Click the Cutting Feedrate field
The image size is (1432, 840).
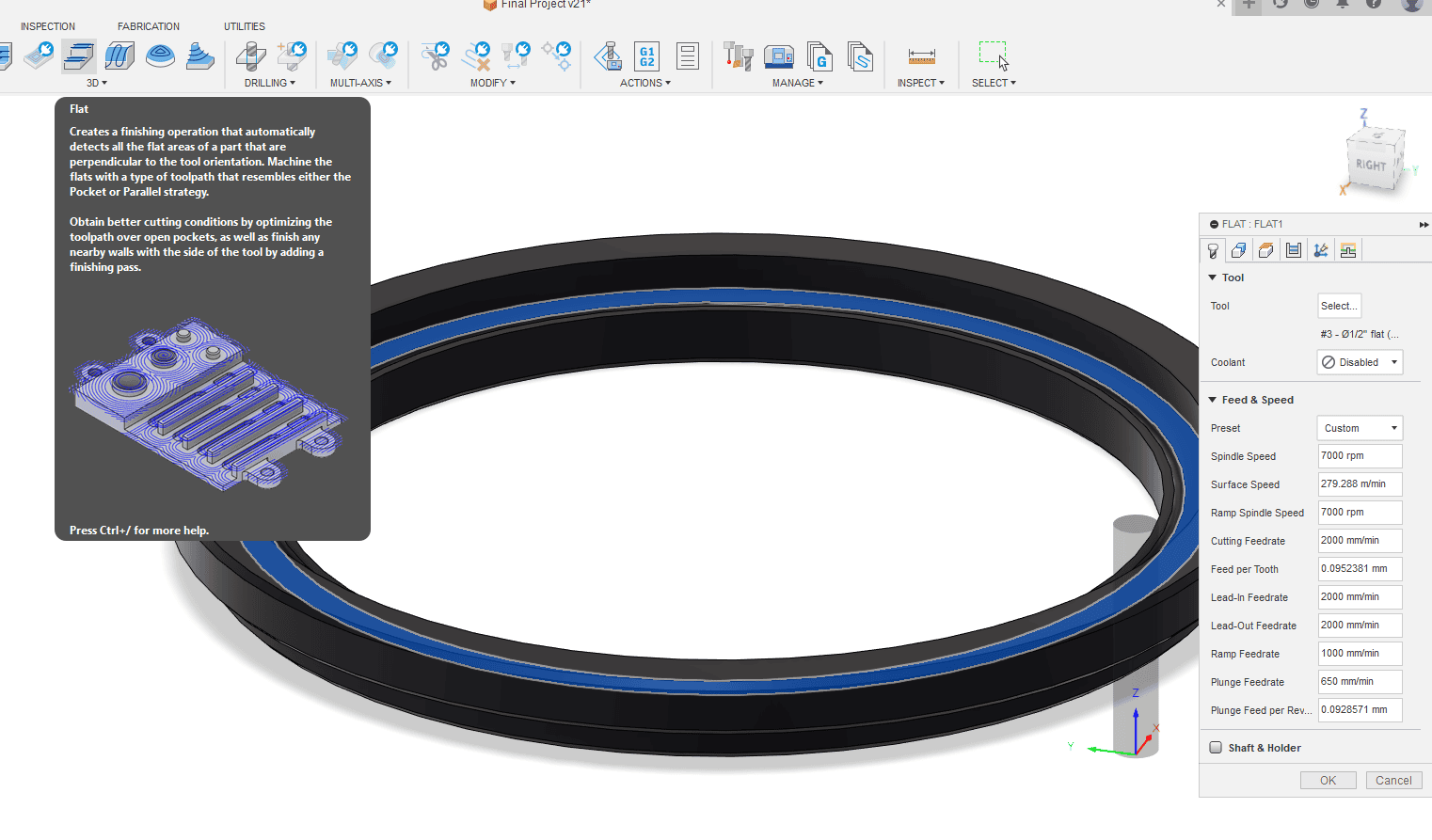tap(1360, 541)
